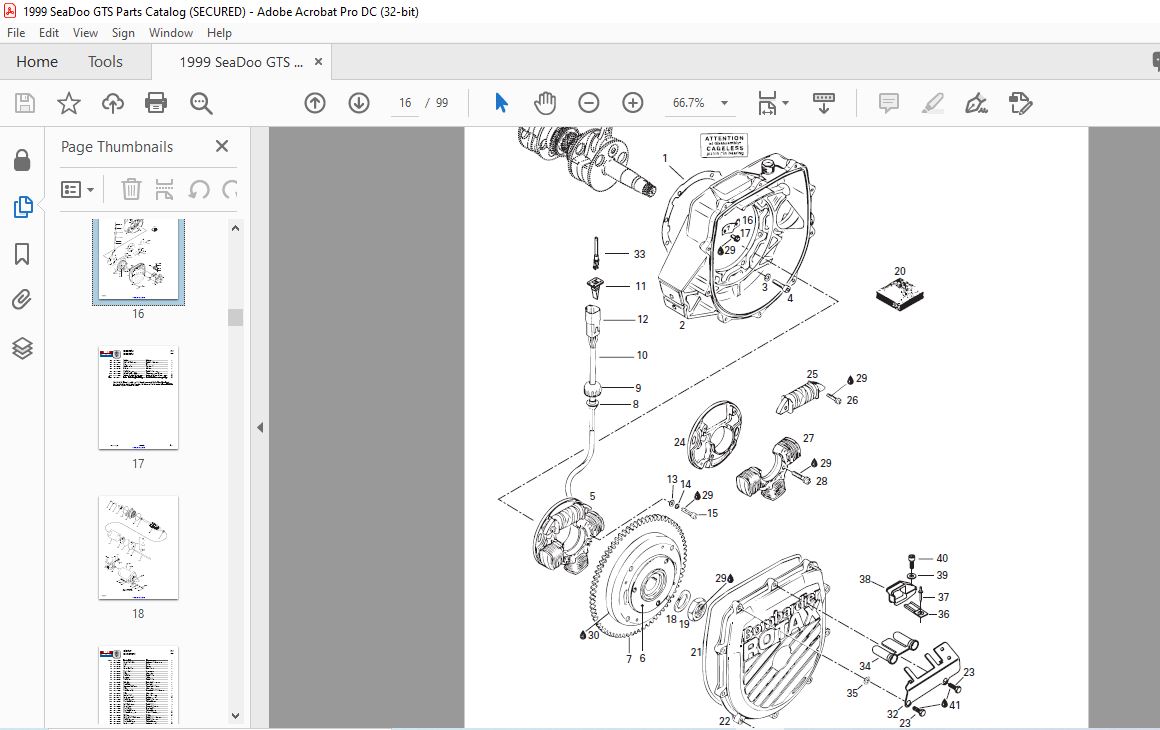This screenshot has width=1160, height=730.
Task: Open the Window menu
Action: [x=171, y=33]
